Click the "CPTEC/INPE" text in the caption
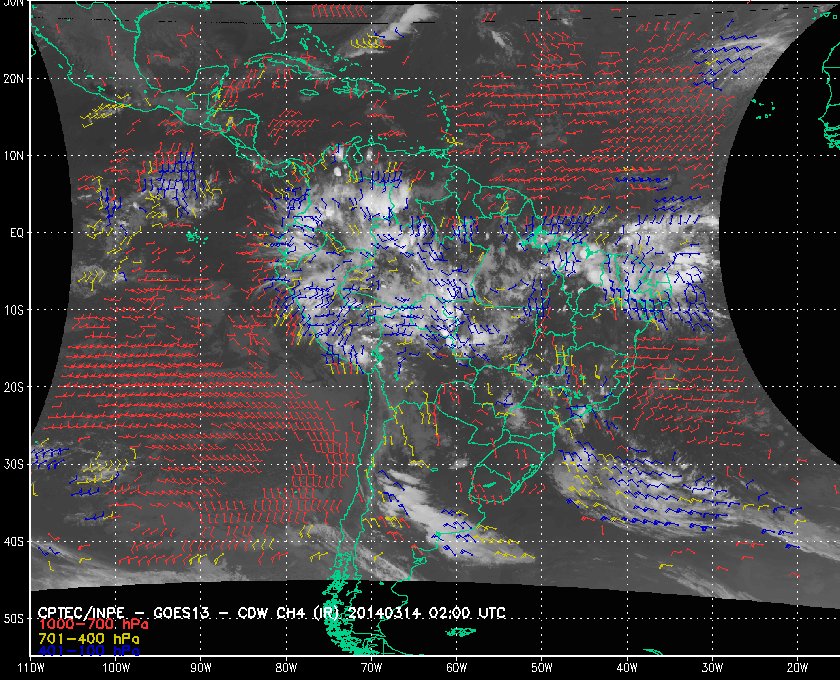 tap(81, 613)
